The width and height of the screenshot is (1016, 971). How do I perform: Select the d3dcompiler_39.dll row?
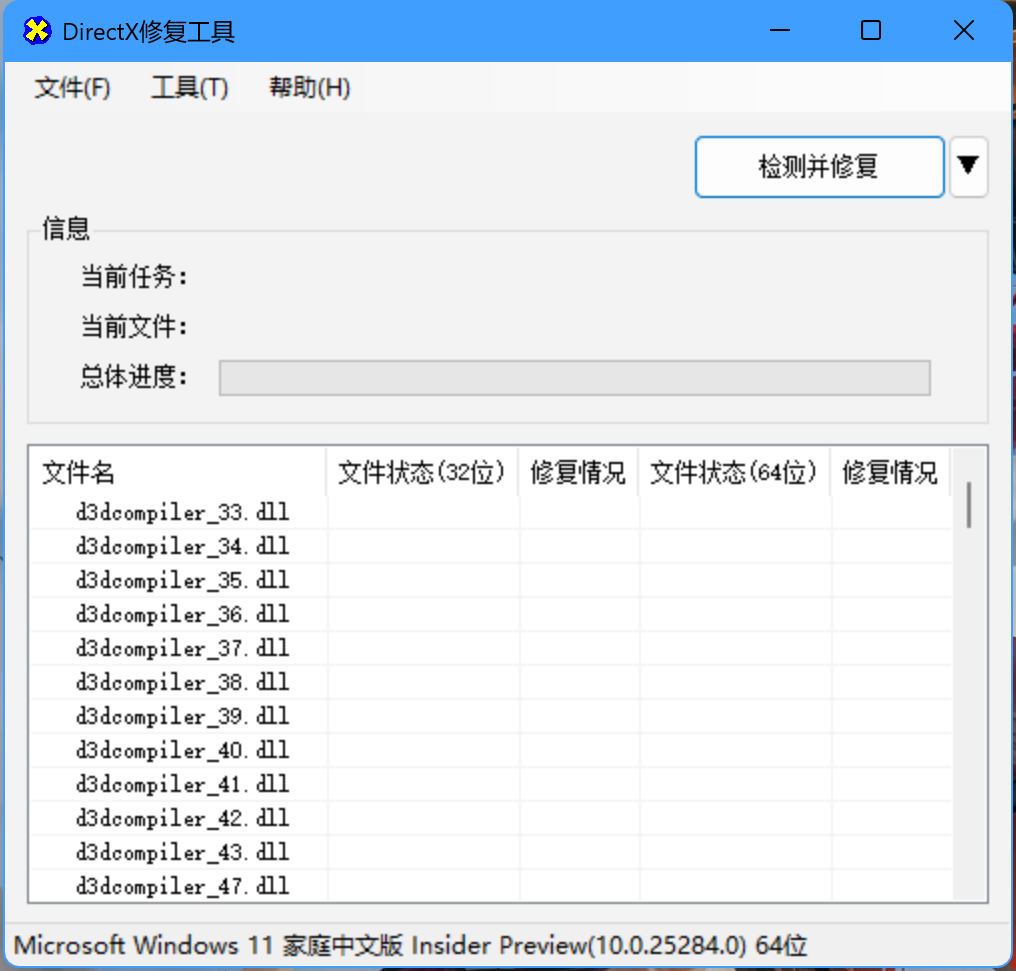pos(491,716)
